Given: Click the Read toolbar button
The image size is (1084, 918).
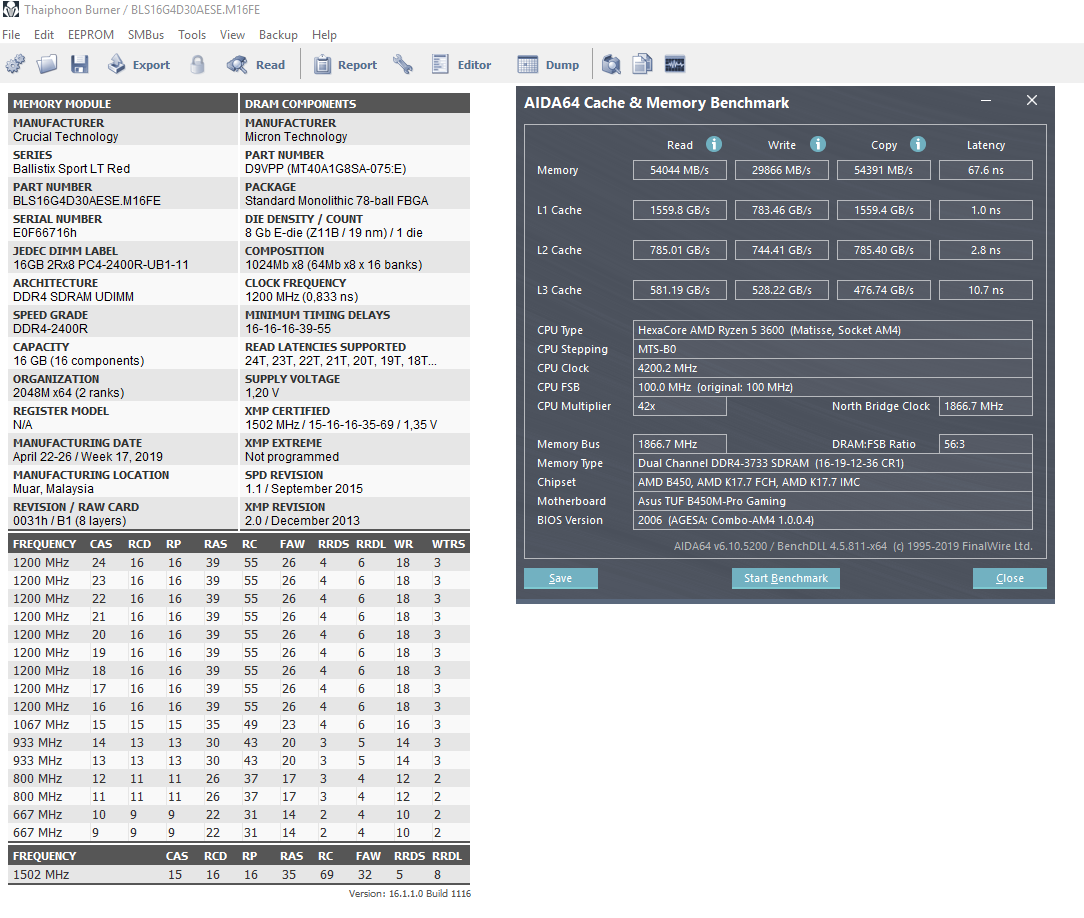Looking at the screenshot, I should pos(256,64).
